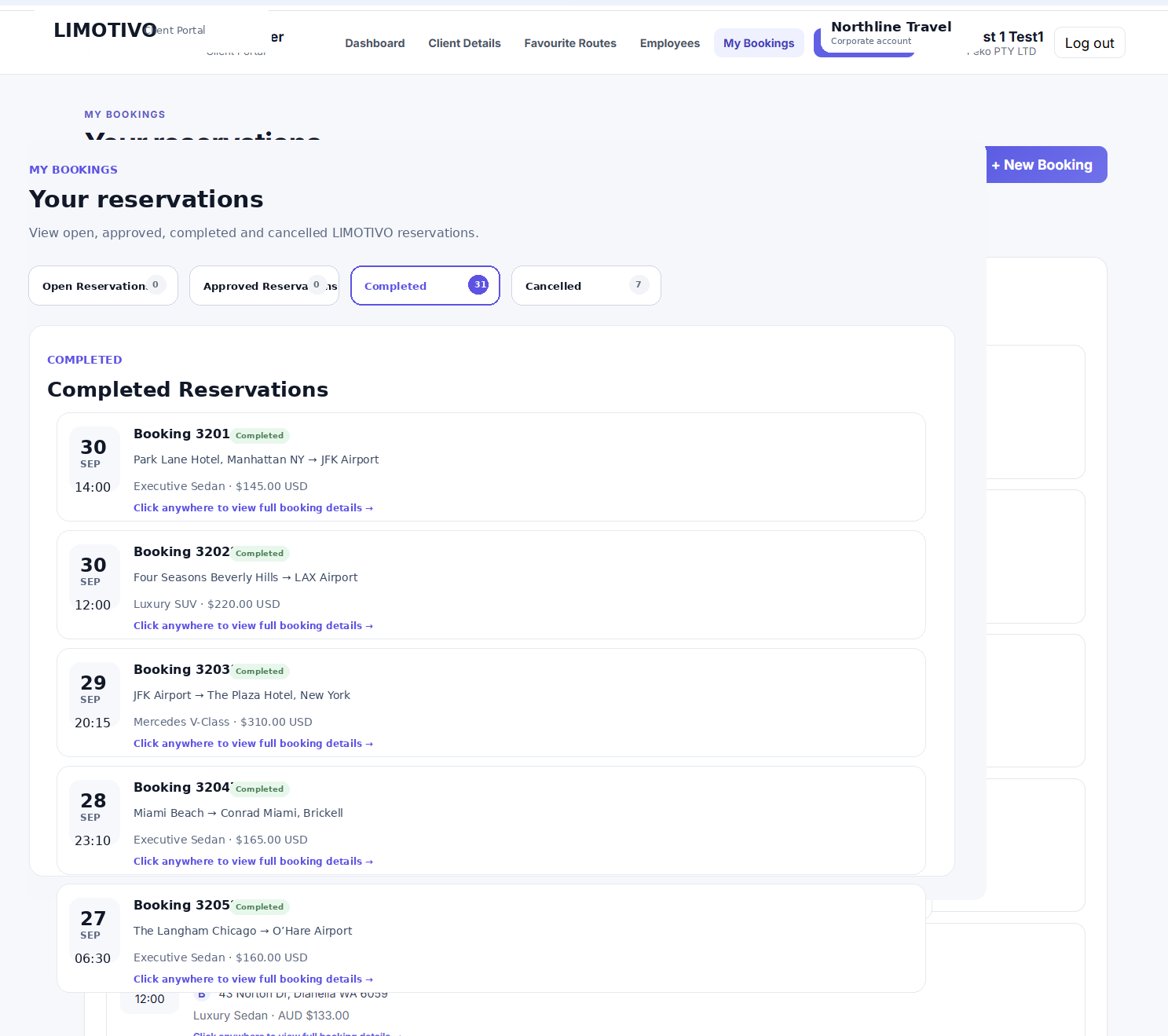
Task: Switch to Approved Reservations tab
Action: pos(264,286)
